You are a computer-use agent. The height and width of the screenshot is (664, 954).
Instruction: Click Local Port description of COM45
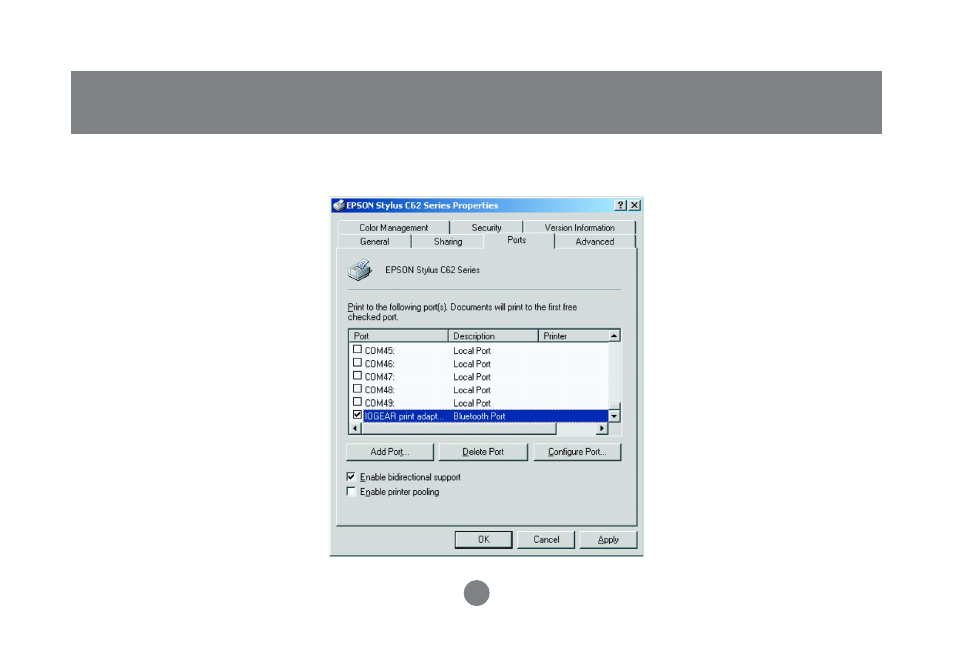pos(472,351)
